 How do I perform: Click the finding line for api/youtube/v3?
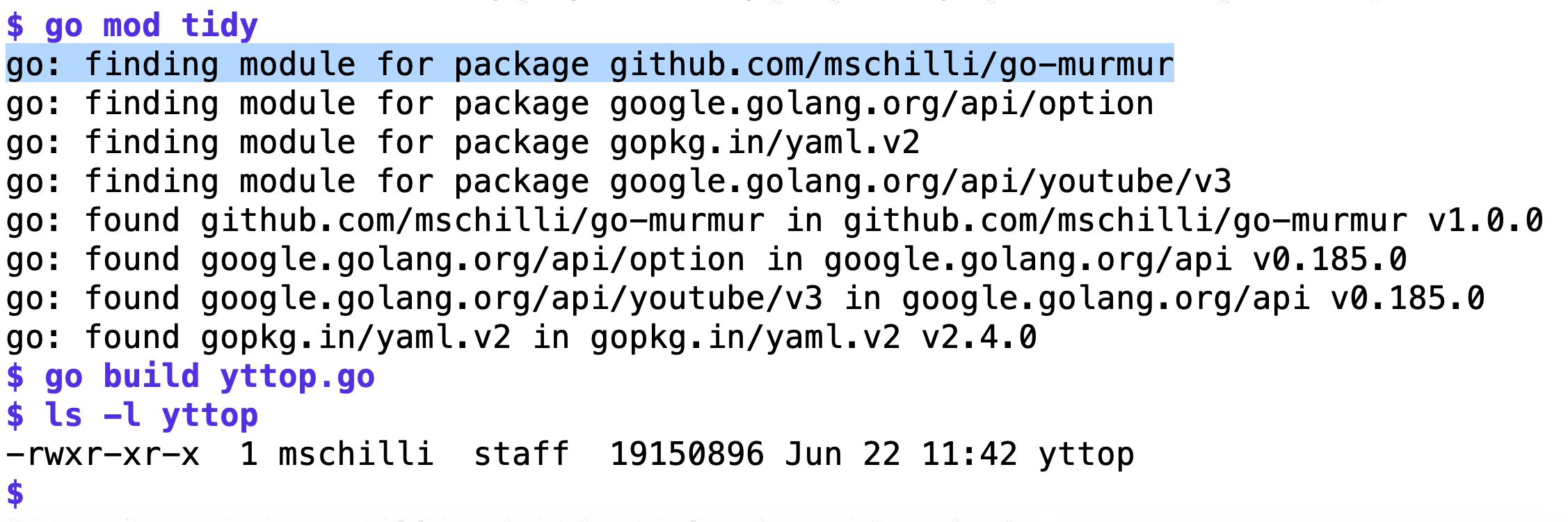tap(619, 182)
